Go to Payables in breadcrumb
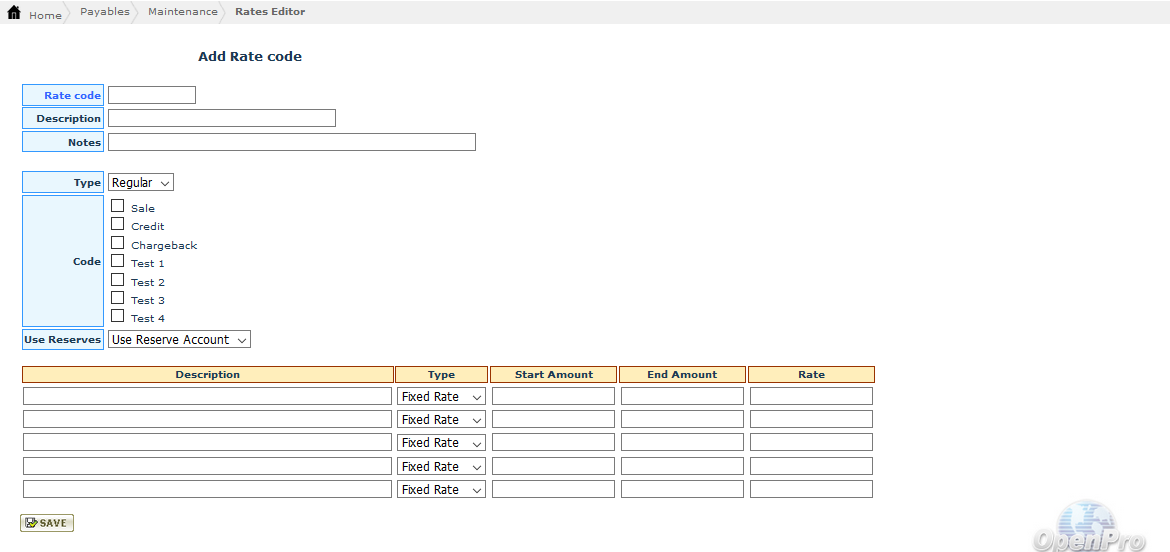This screenshot has height=552, width=1170. pos(105,12)
